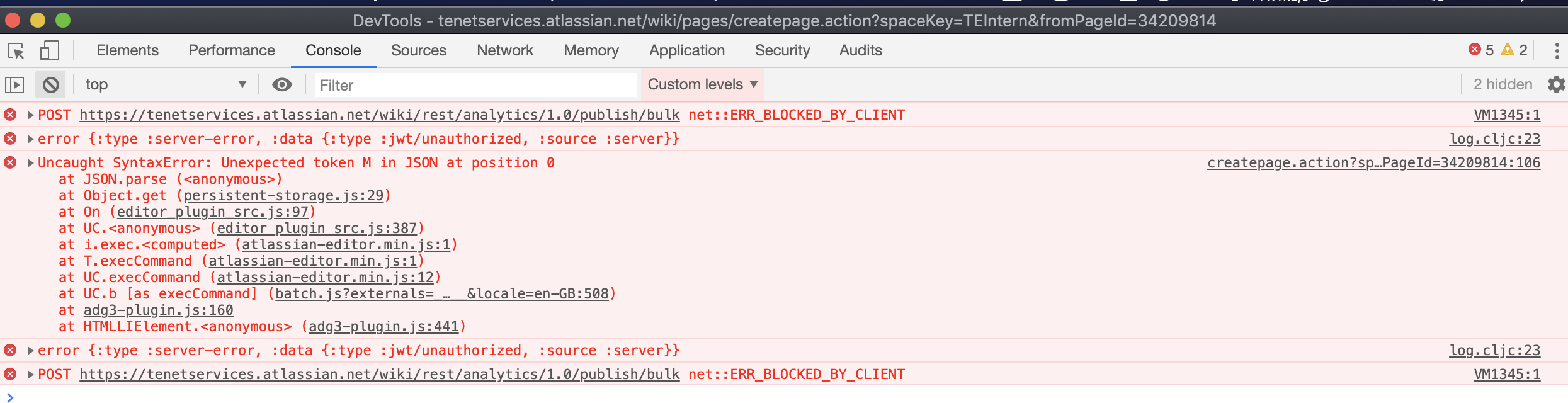1568x403 pixels.
Task: Expand the first POST analytics error
Action: coord(30,115)
